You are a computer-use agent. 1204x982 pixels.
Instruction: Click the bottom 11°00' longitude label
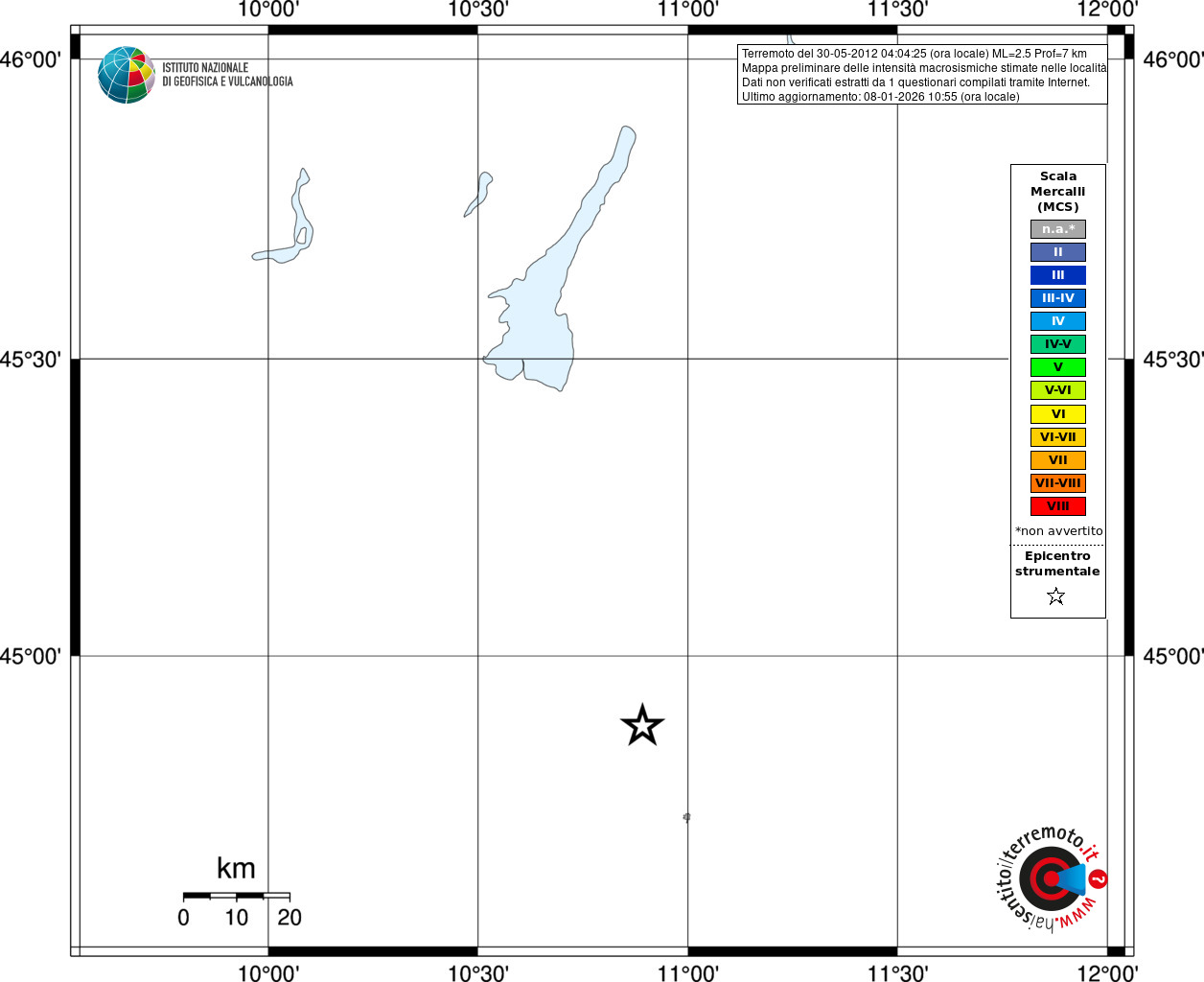click(x=687, y=973)
